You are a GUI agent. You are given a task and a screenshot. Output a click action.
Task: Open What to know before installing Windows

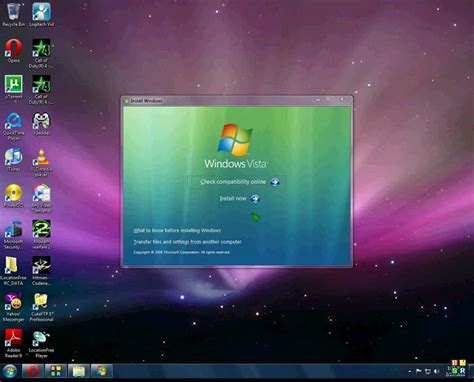tap(177, 230)
